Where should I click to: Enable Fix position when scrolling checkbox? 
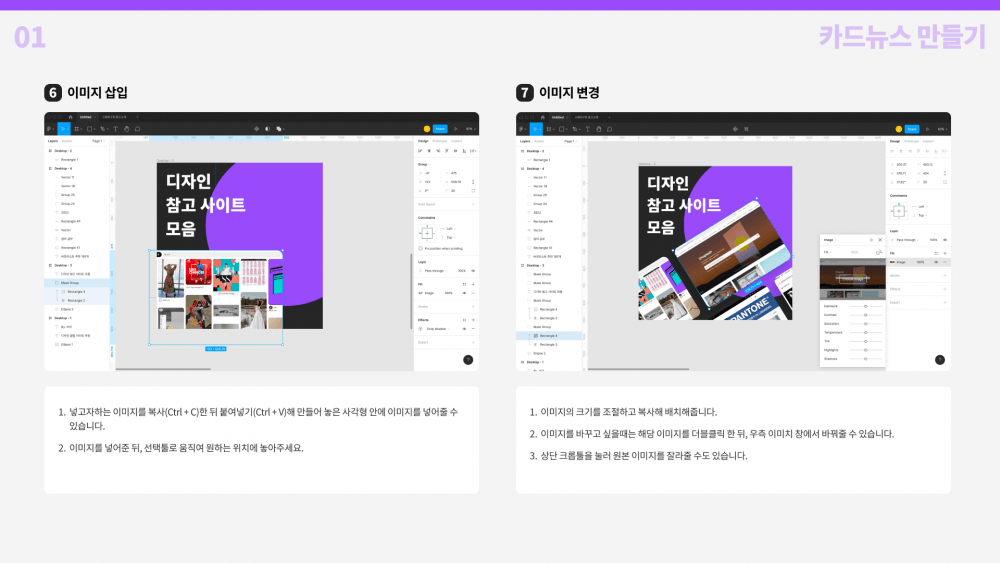tap(420, 248)
